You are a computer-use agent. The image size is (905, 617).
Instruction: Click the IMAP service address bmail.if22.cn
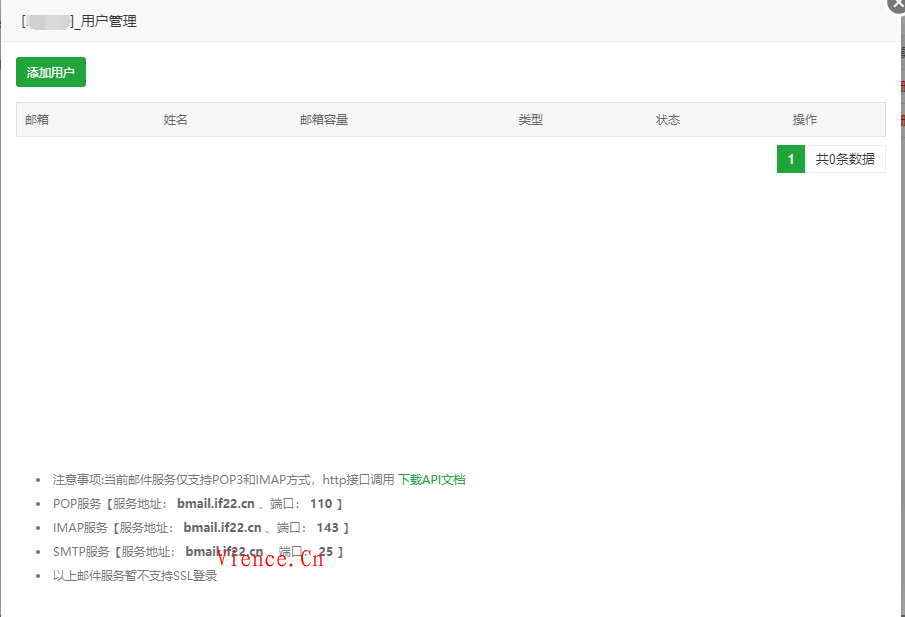[x=222, y=527]
